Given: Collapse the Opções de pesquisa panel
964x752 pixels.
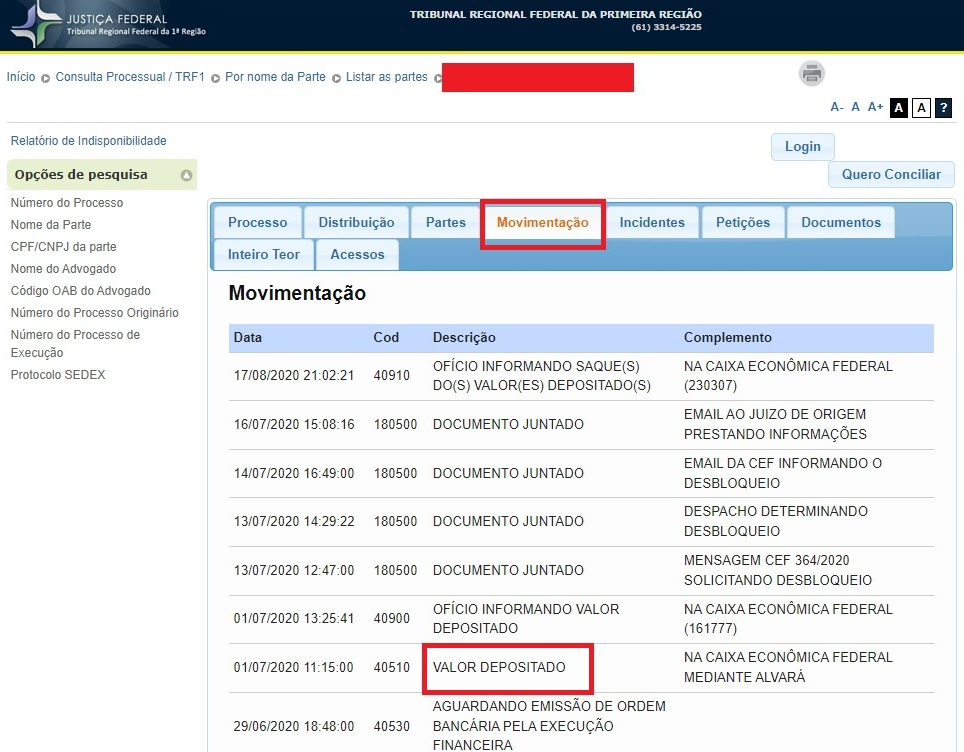Looking at the screenshot, I should pyautogui.click(x=186, y=175).
